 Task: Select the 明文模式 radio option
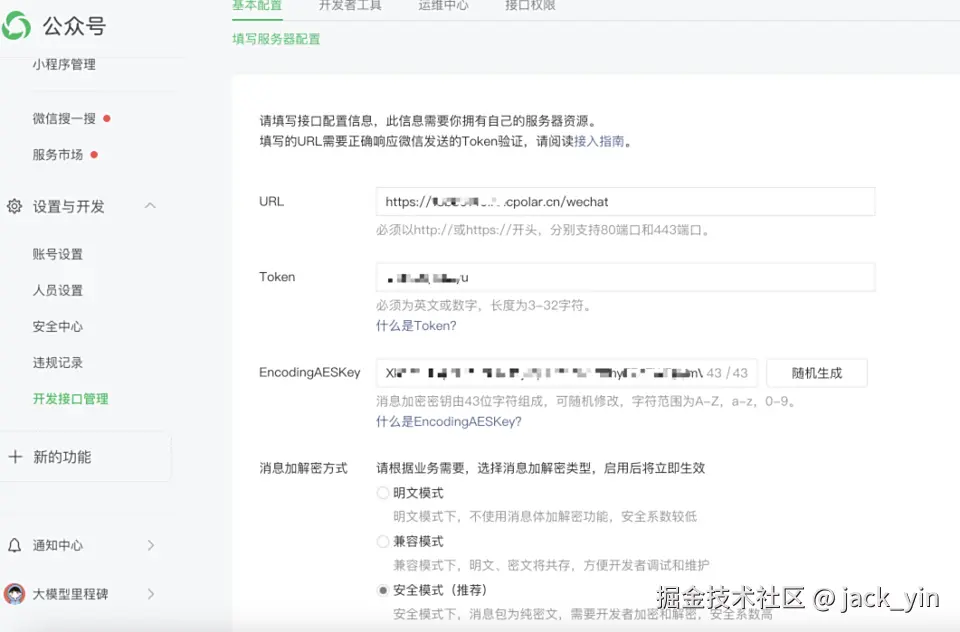383,493
